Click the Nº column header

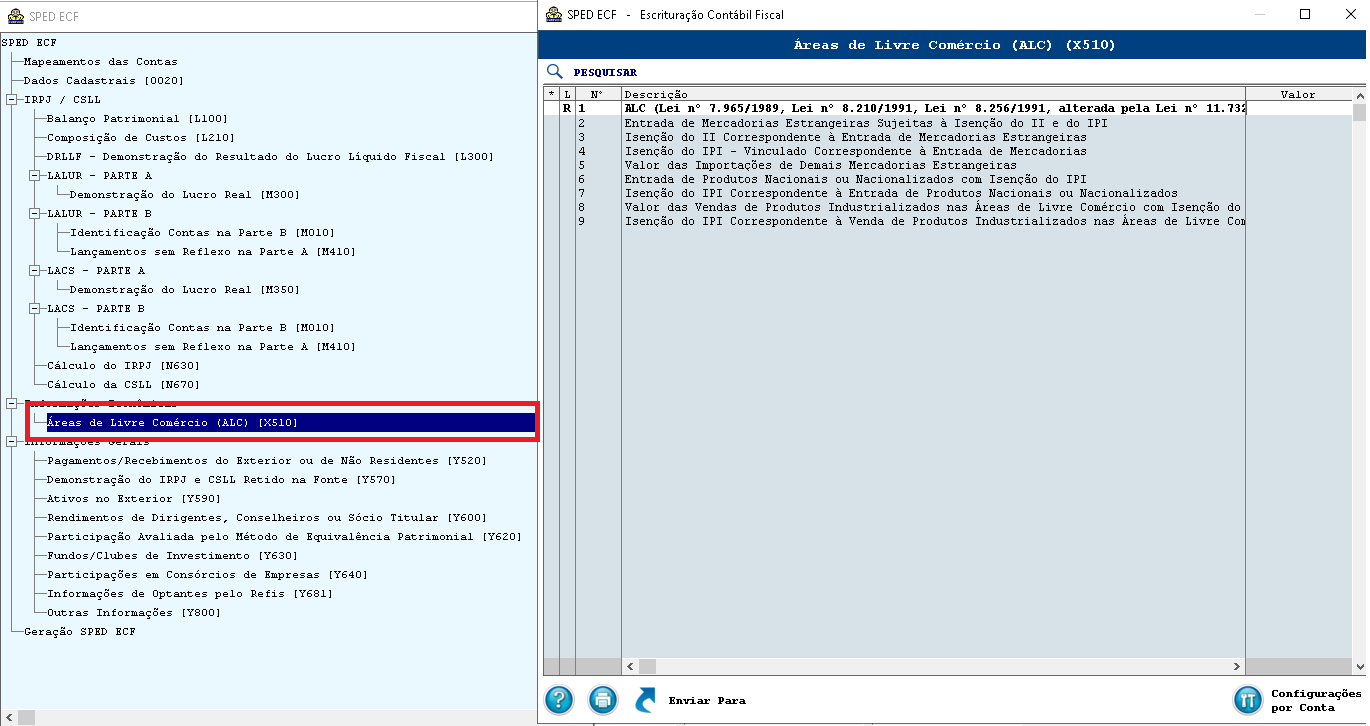pyautogui.click(x=597, y=94)
